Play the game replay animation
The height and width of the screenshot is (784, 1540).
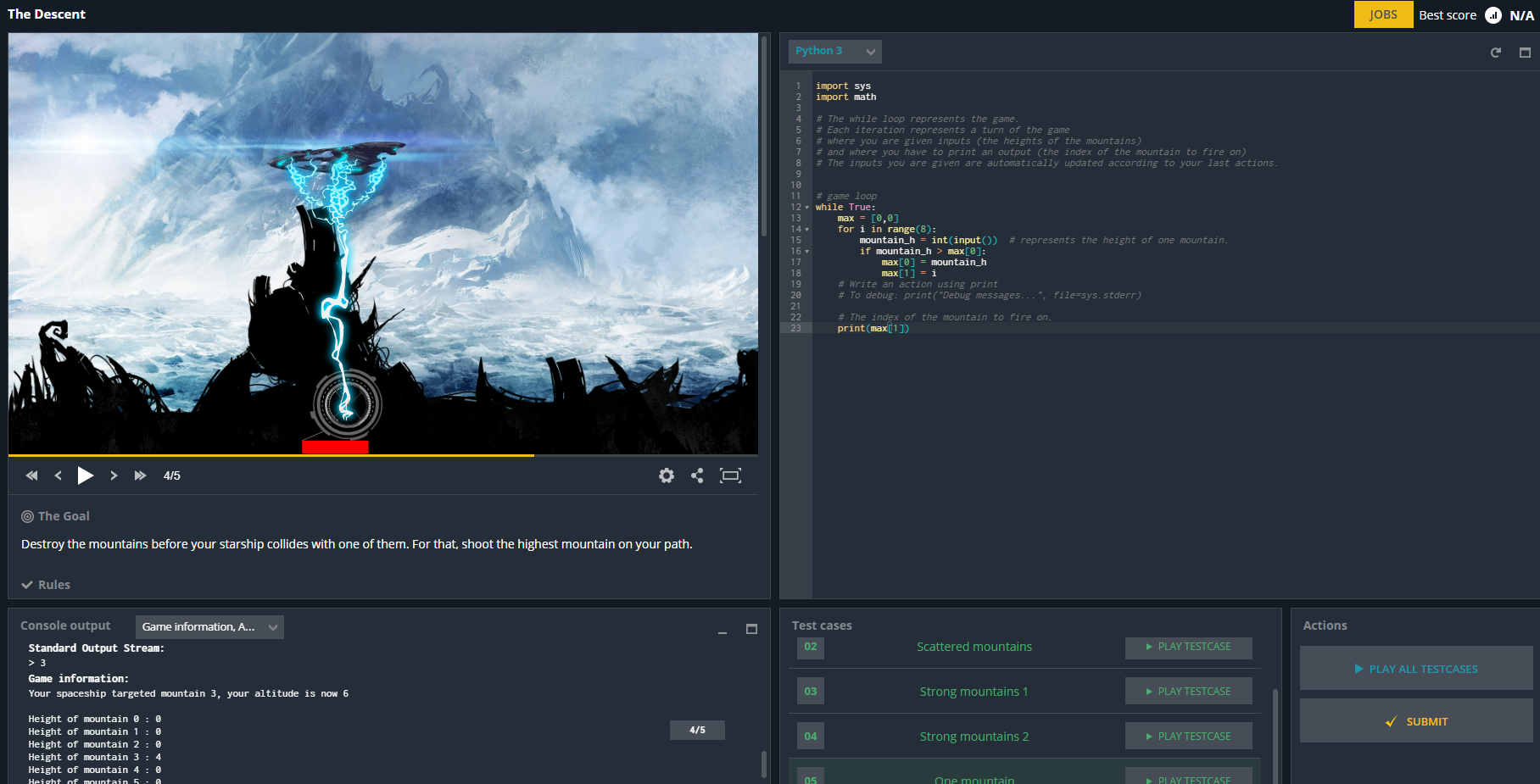(x=85, y=475)
